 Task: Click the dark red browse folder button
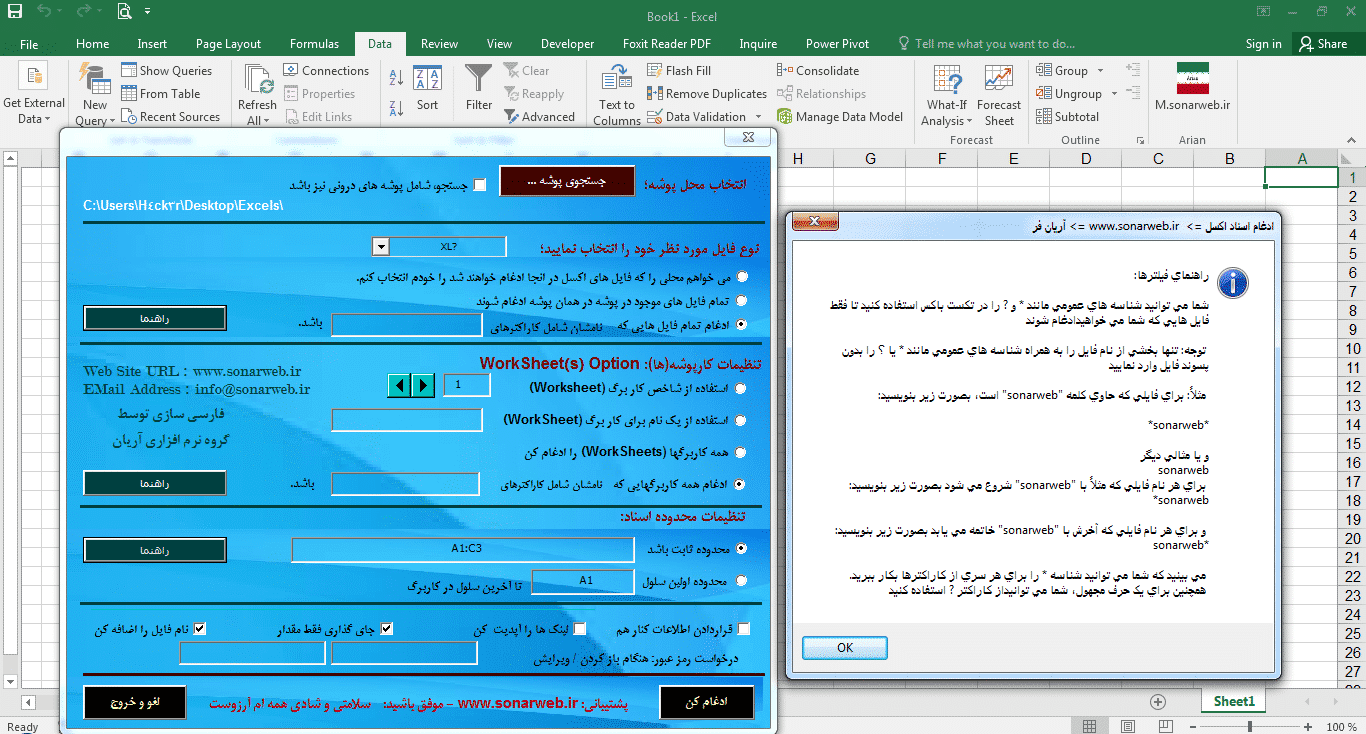pyautogui.click(x=567, y=180)
